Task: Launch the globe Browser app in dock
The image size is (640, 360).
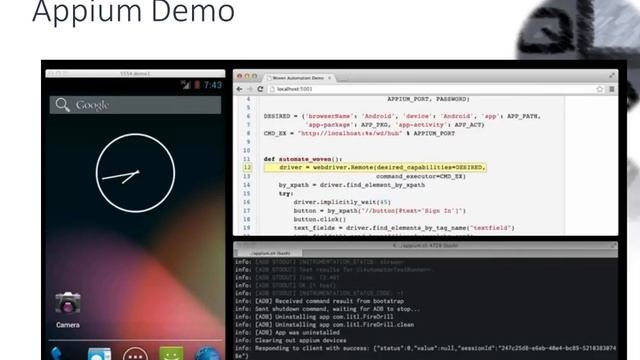Action: coord(207,354)
